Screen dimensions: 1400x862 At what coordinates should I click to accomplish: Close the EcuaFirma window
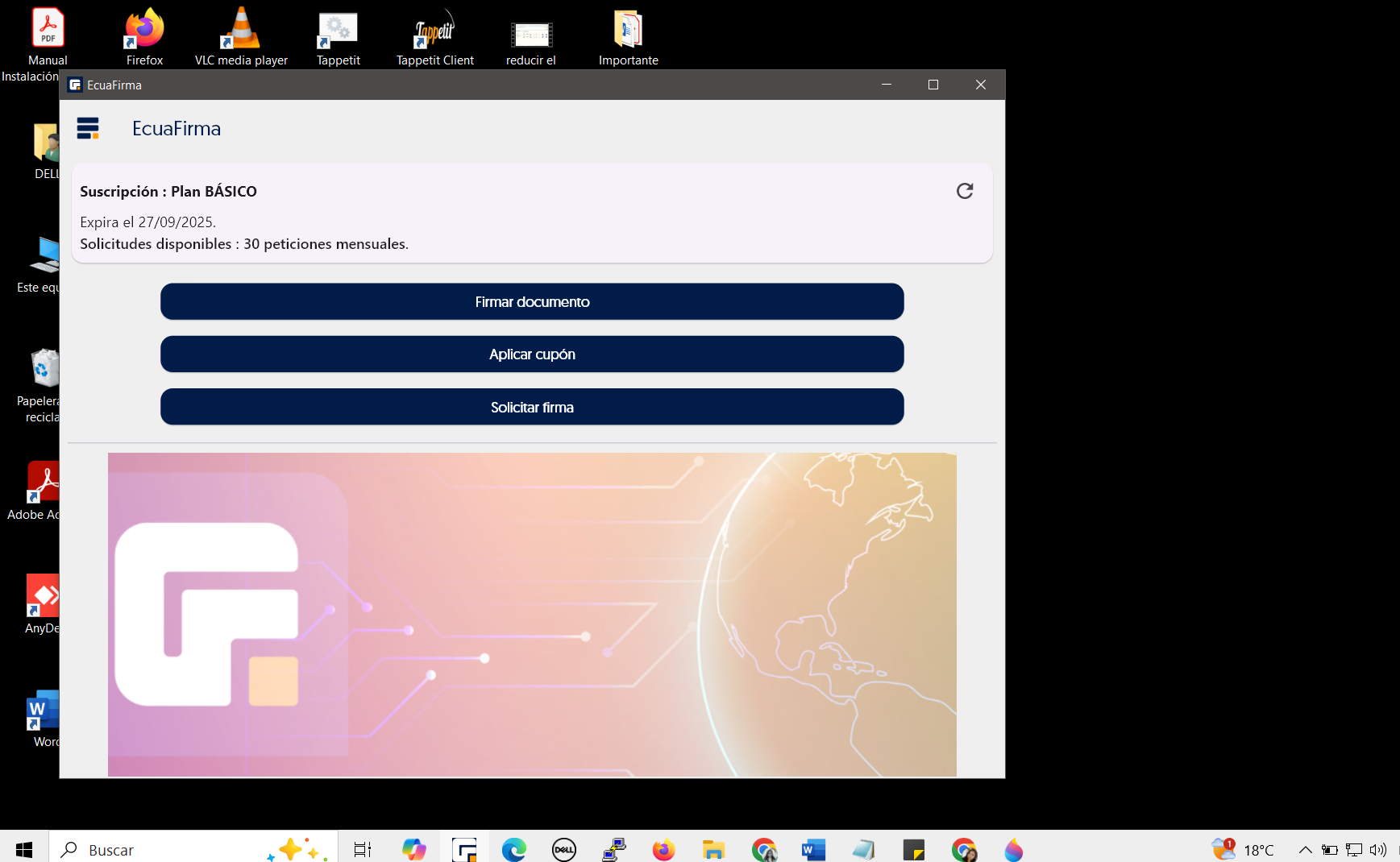click(x=981, y=85)
